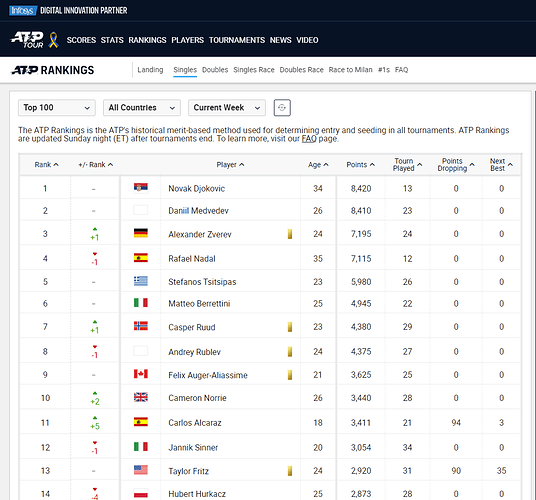
Task: Switch to the Landing tab
Action: click(x=150, y=70)
